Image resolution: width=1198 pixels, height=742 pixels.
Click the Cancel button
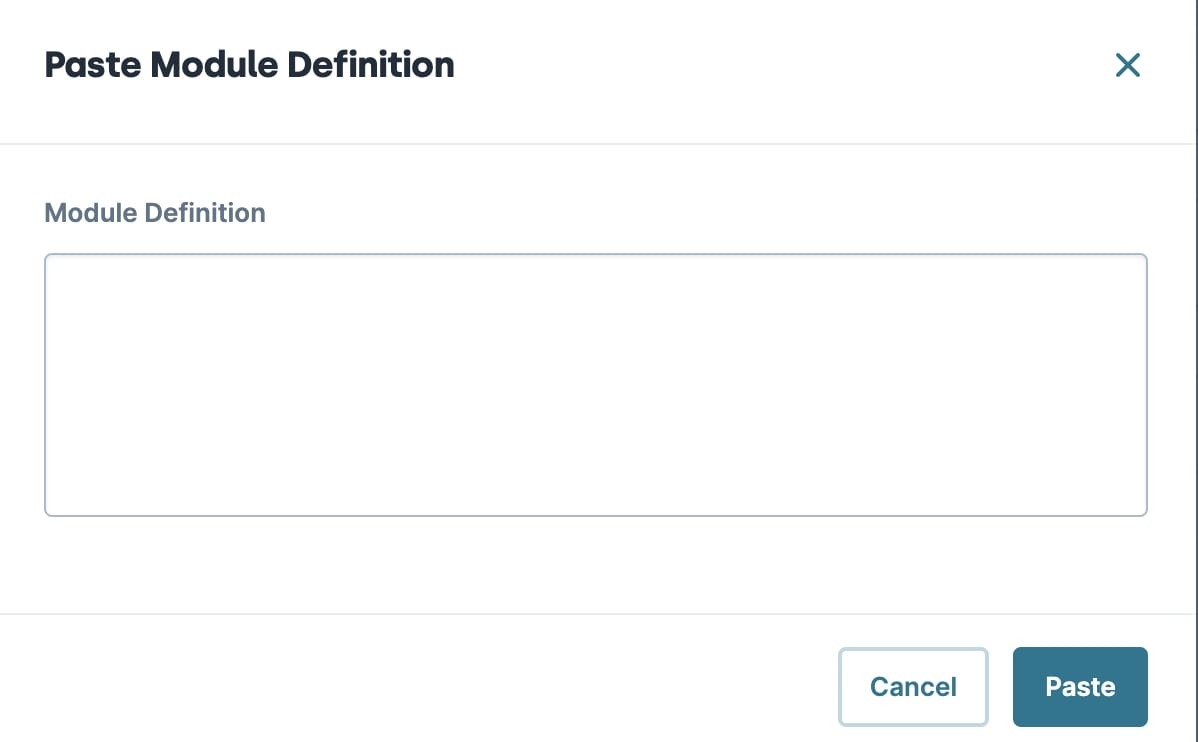pyautogui.click(x=913, y=686)
